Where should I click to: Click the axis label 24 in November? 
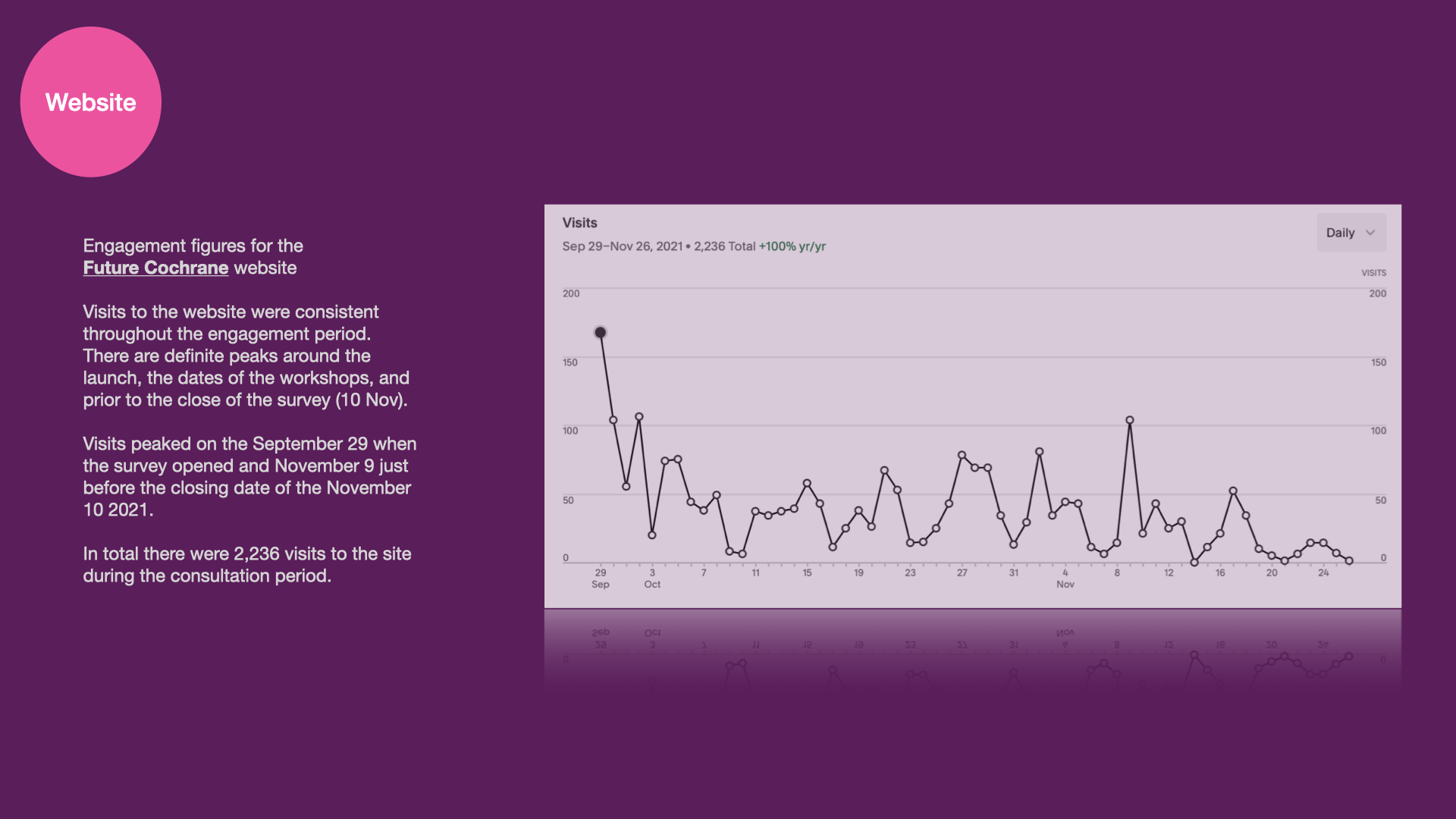coord(1323,573)
